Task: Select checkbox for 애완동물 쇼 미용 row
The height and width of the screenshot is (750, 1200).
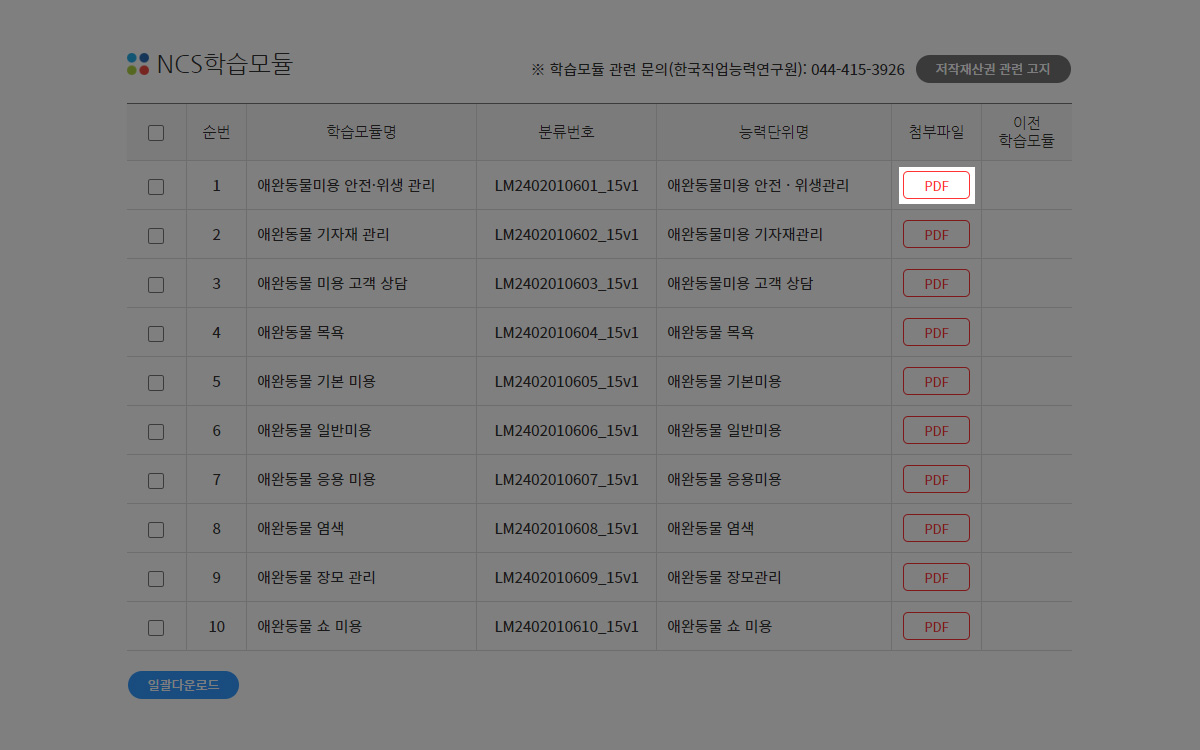Action: (156, 628)
